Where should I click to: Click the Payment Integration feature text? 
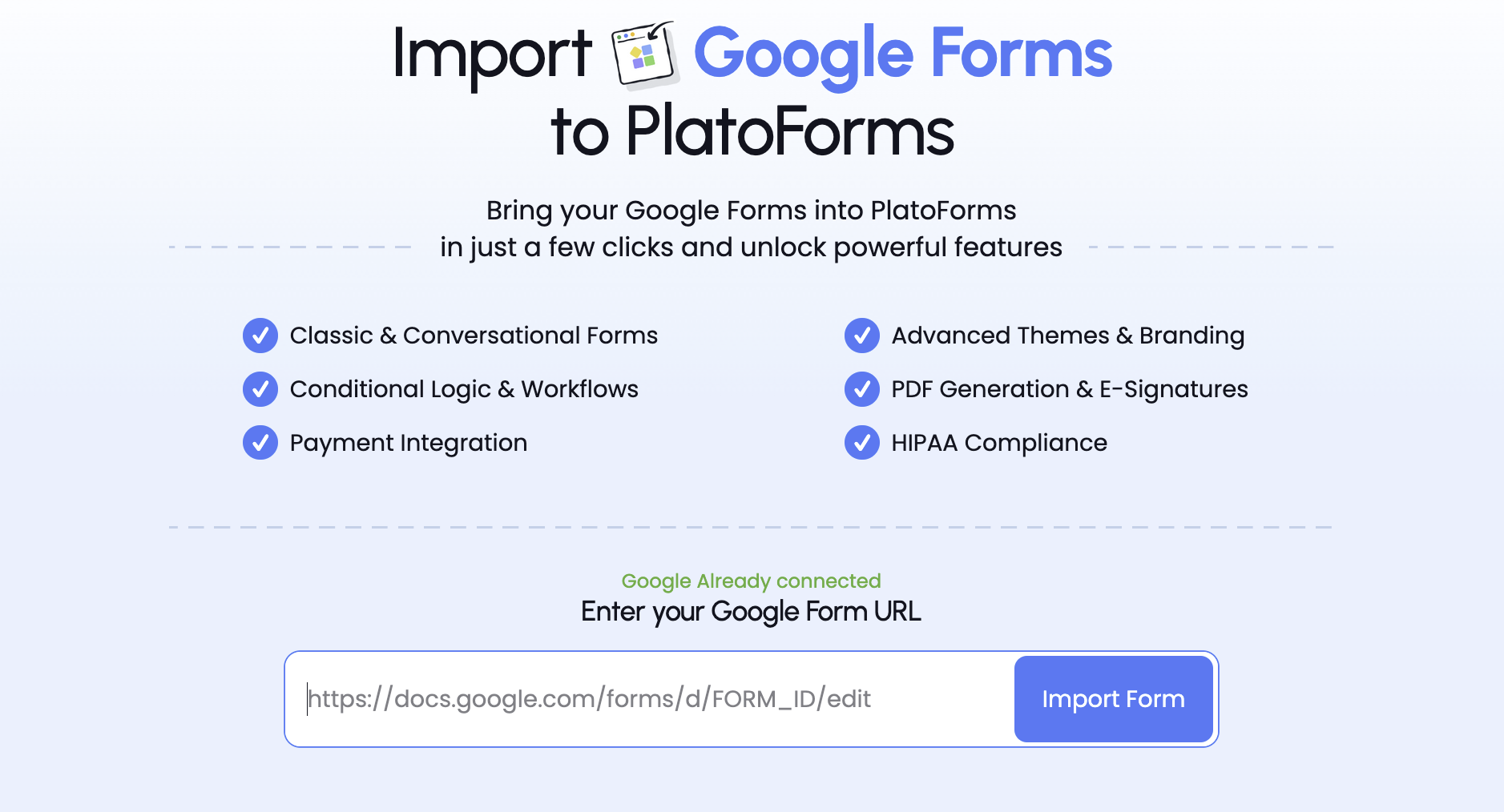tap(409, 443)
